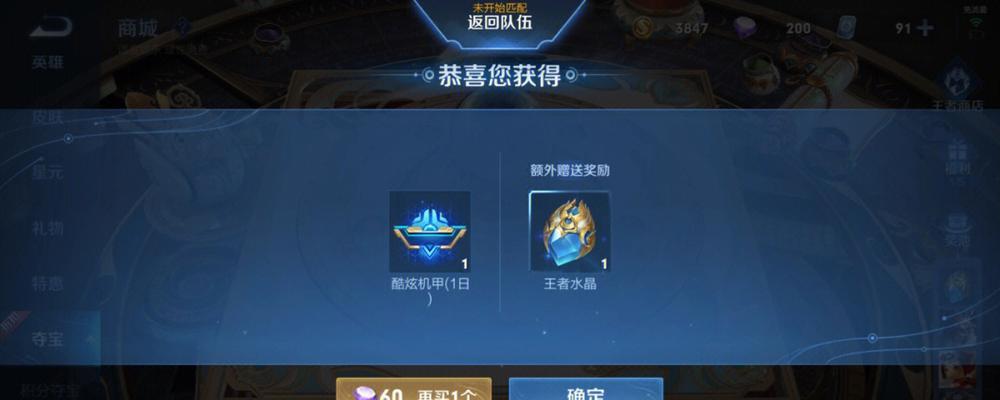Click the plus icon to add tickets

pyautogui.click(x=924, y=28)
